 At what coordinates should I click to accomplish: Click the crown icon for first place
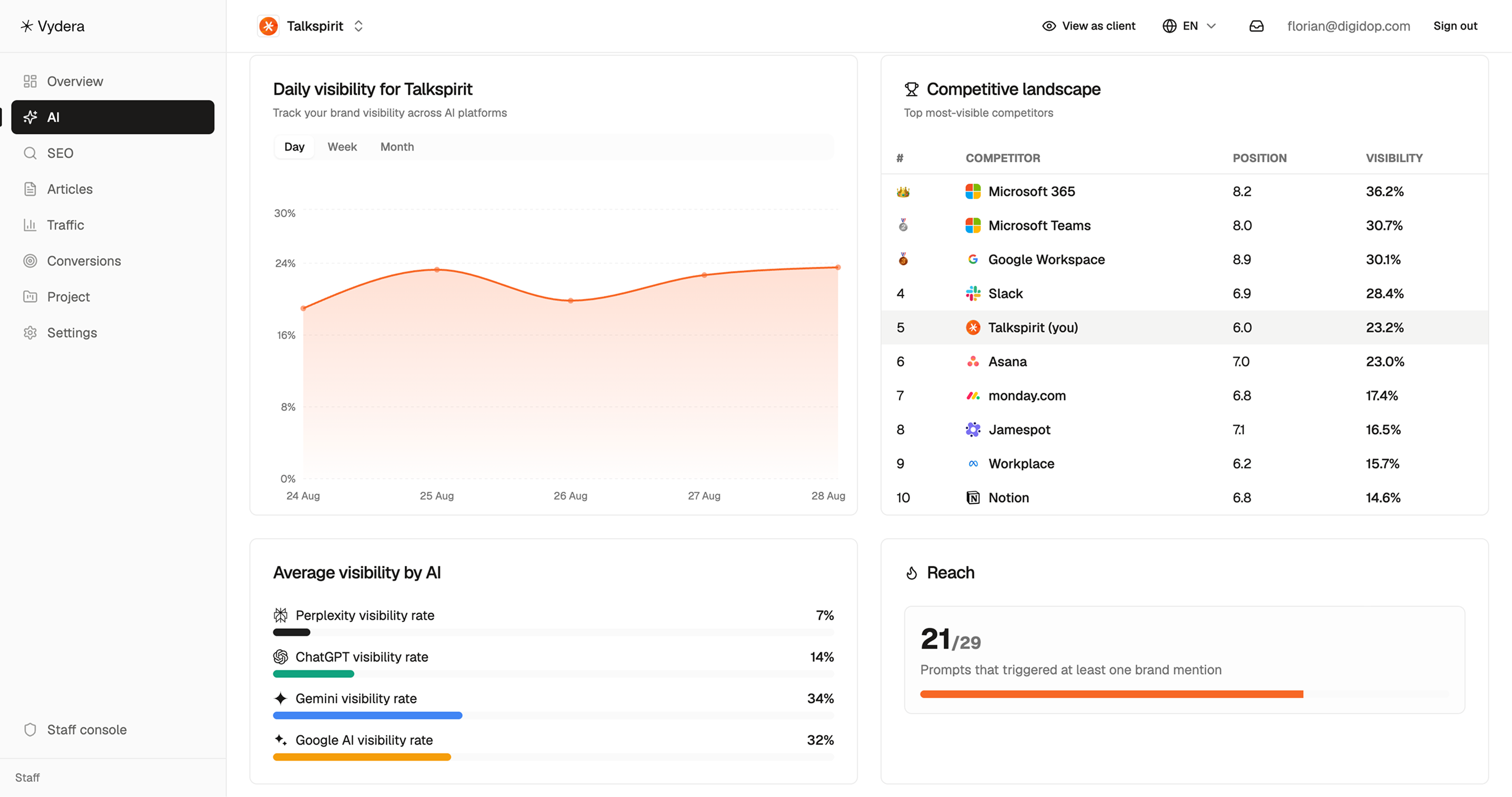point(903,192)
